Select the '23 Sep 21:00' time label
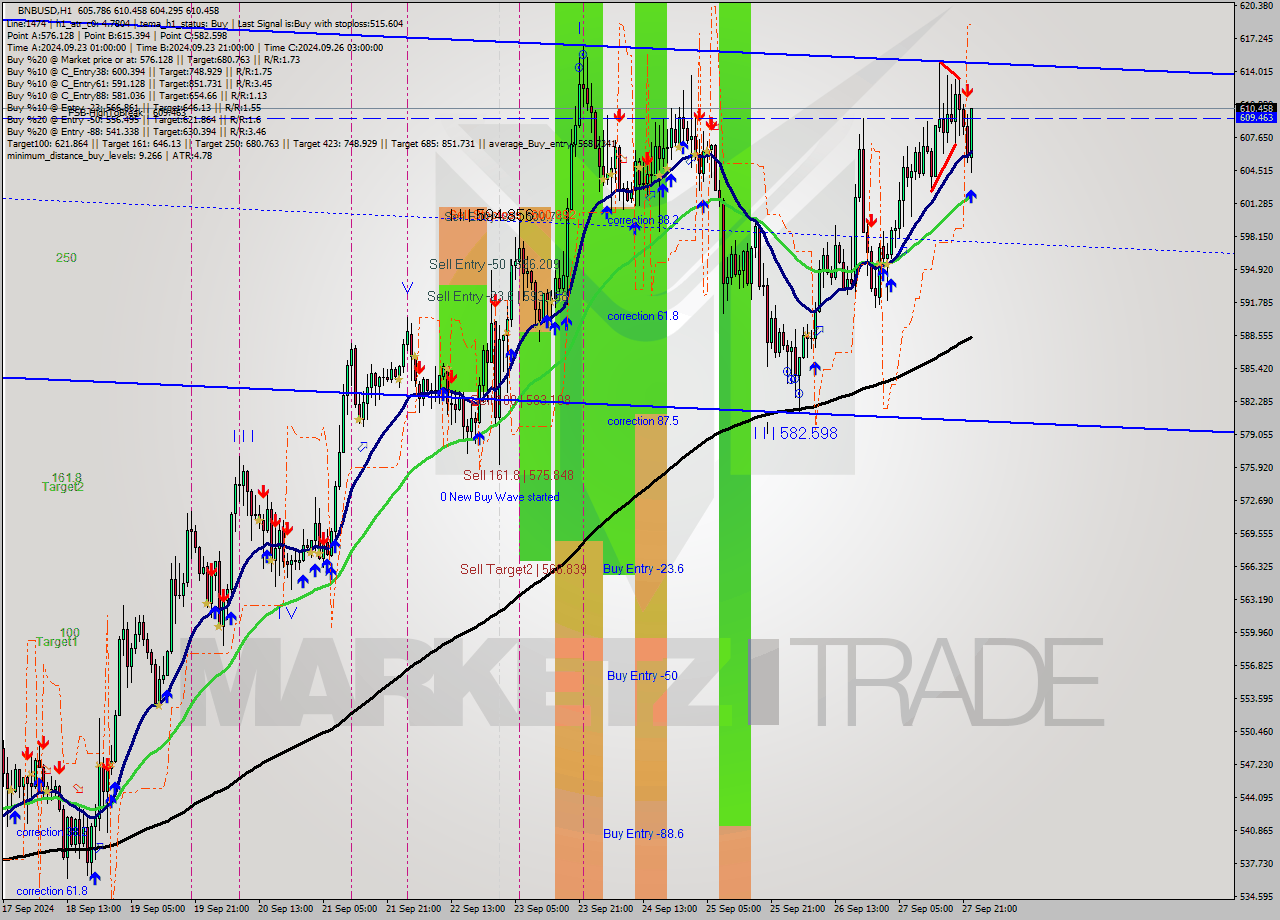Viewport: 1280px width, 920px height. pos(604,909)
